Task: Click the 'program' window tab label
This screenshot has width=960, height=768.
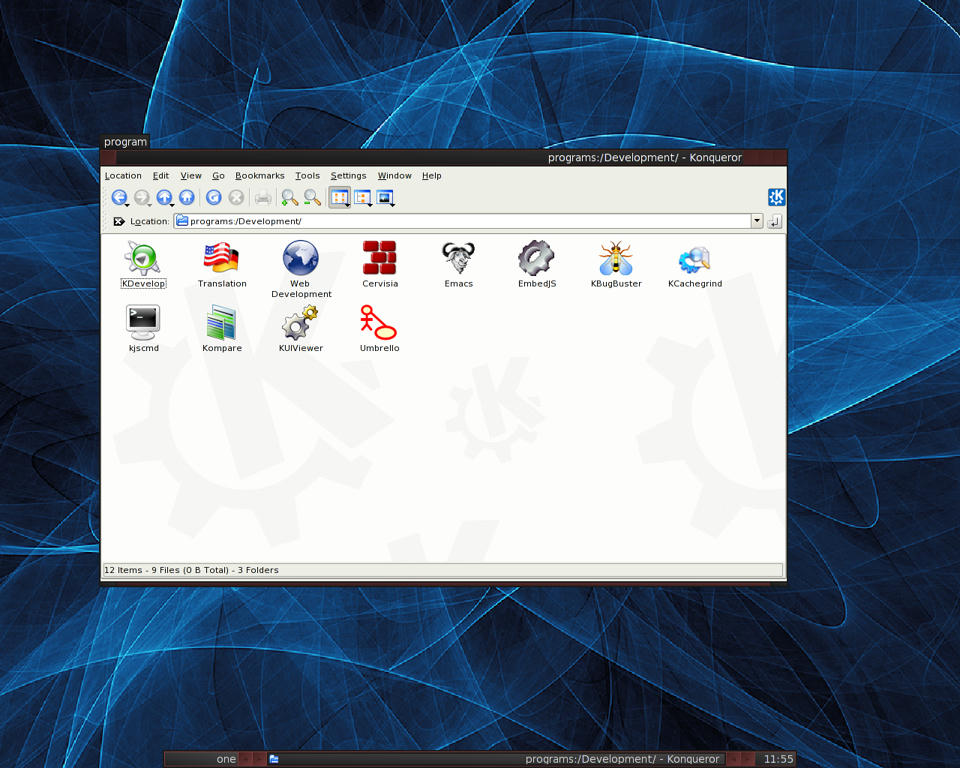Action: pos(125,142)
